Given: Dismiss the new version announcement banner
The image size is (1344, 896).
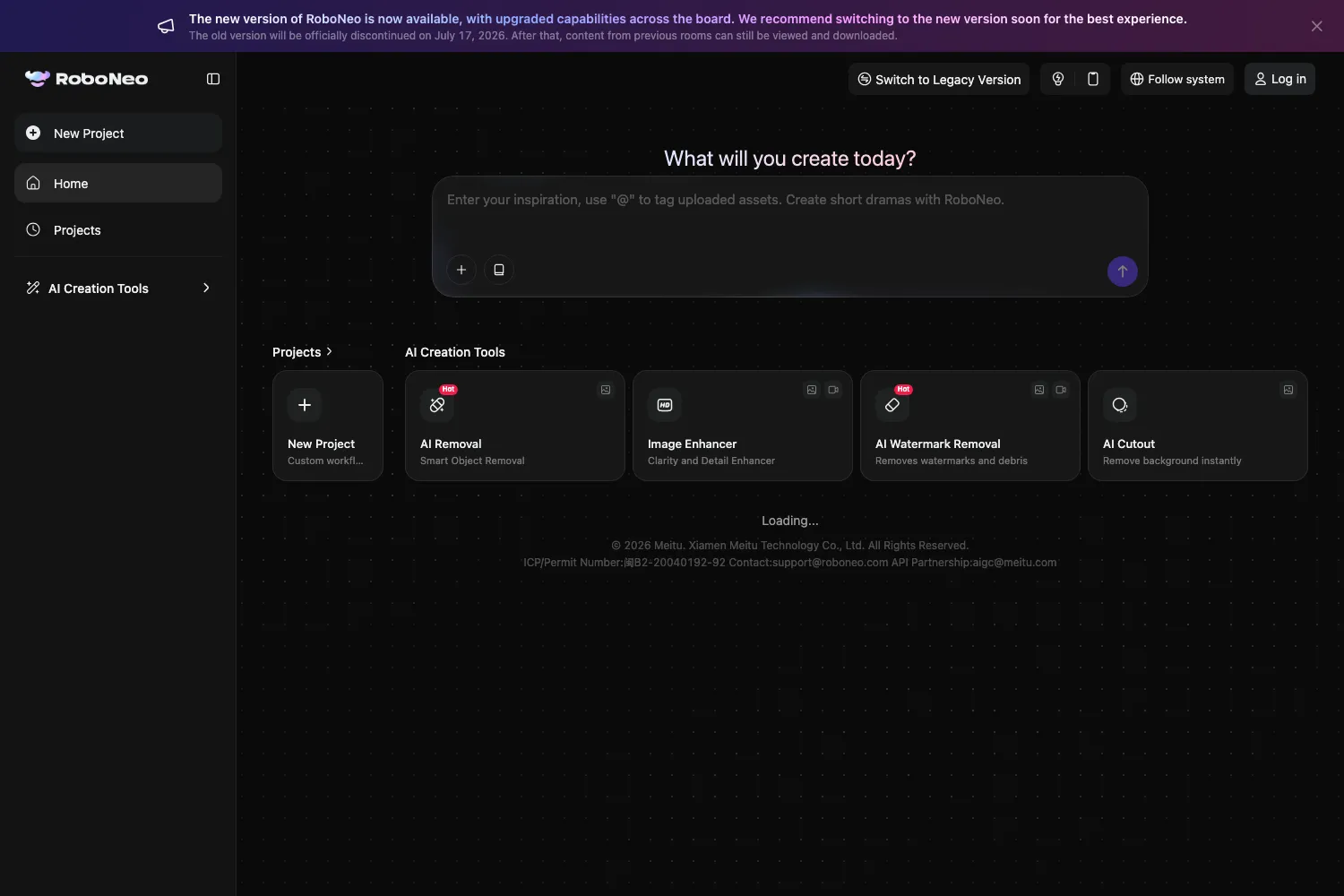Looking at the screenshot, I should click(1316, 26).
